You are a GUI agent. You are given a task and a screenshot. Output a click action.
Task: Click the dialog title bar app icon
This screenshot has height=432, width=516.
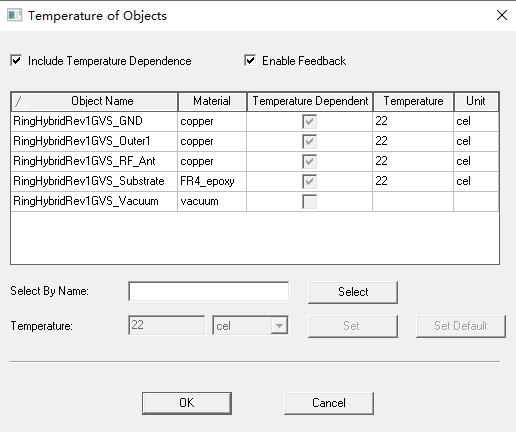pos(14,15)
